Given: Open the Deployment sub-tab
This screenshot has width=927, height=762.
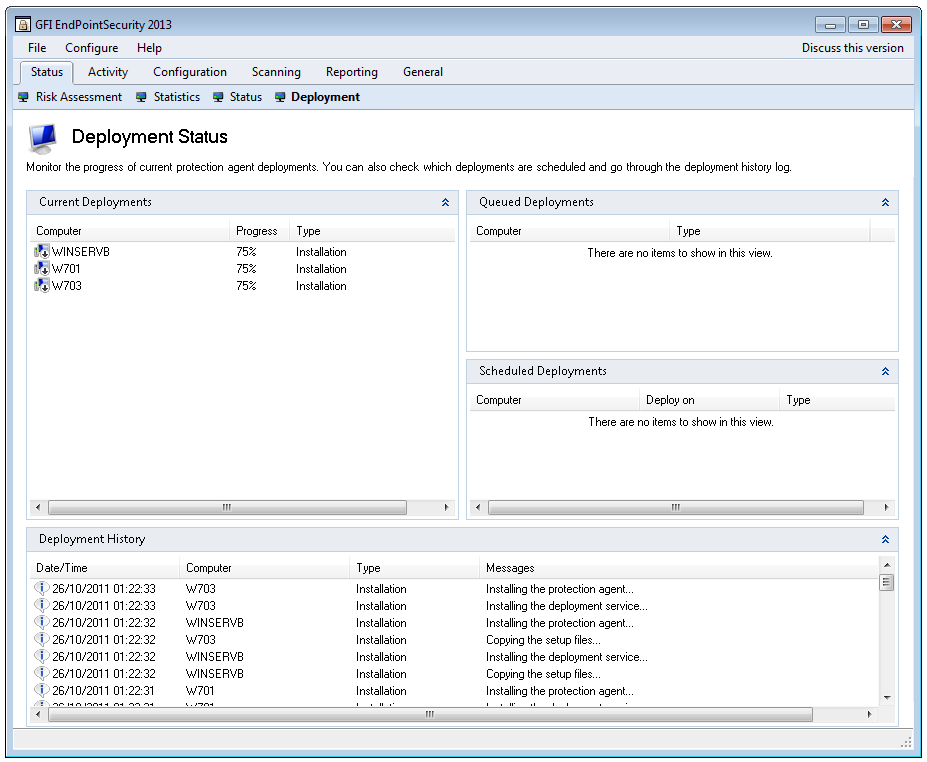Looking at the screenshot, I should (325, 97).
